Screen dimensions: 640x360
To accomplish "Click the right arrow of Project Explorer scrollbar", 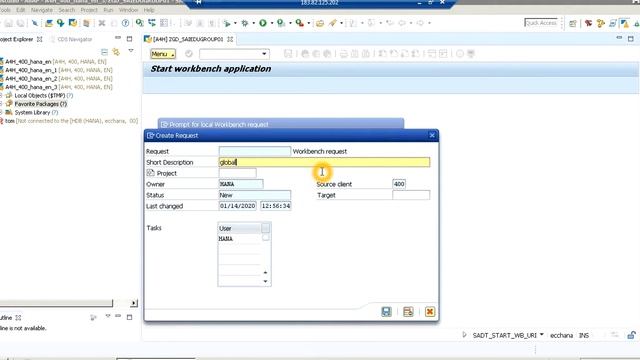I will (x=134, y=303).
